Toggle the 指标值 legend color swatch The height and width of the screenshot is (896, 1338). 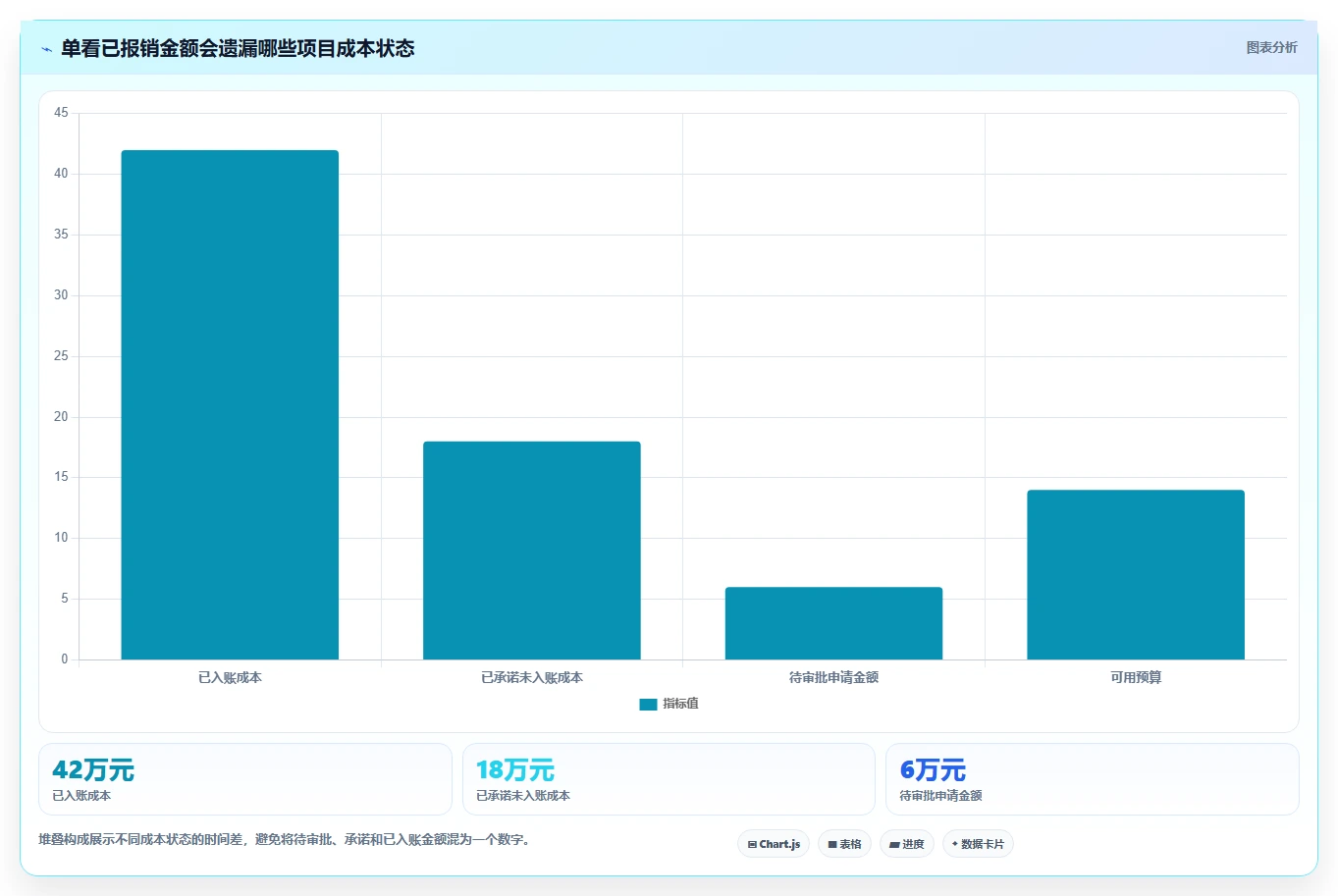point(648,704)
